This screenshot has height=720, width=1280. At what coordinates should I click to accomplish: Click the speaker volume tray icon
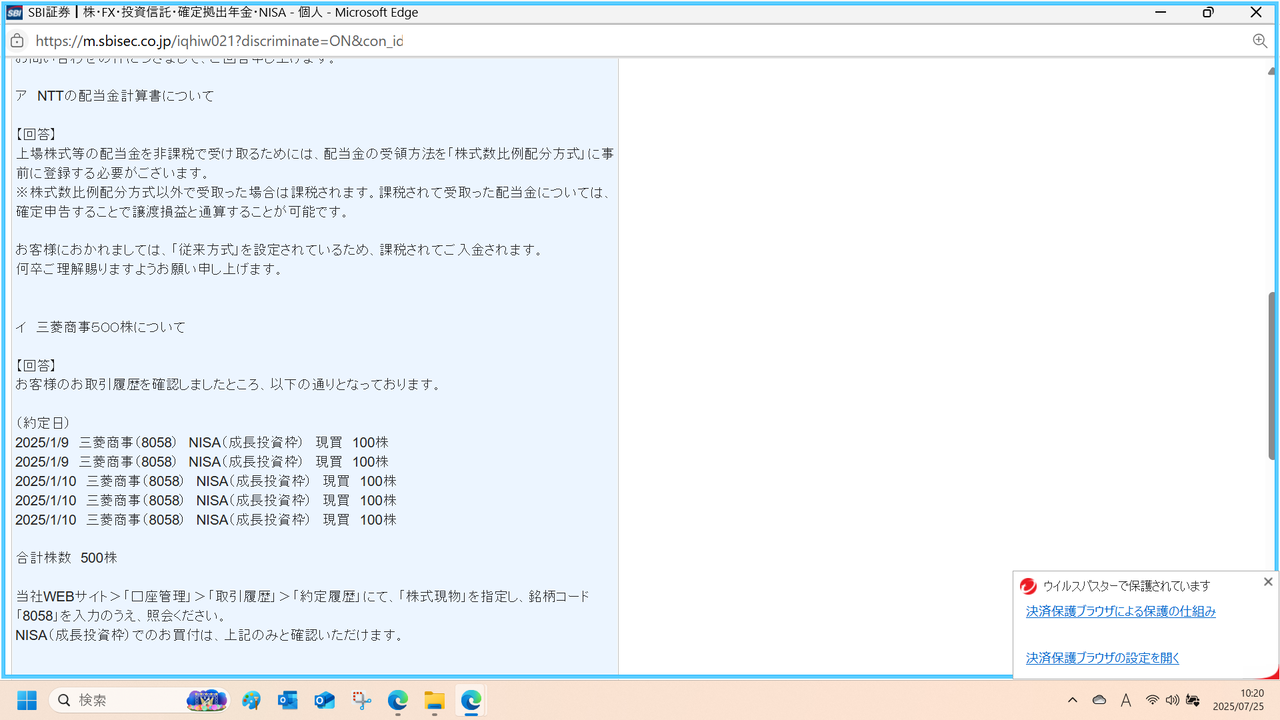tap(1172, 700)
